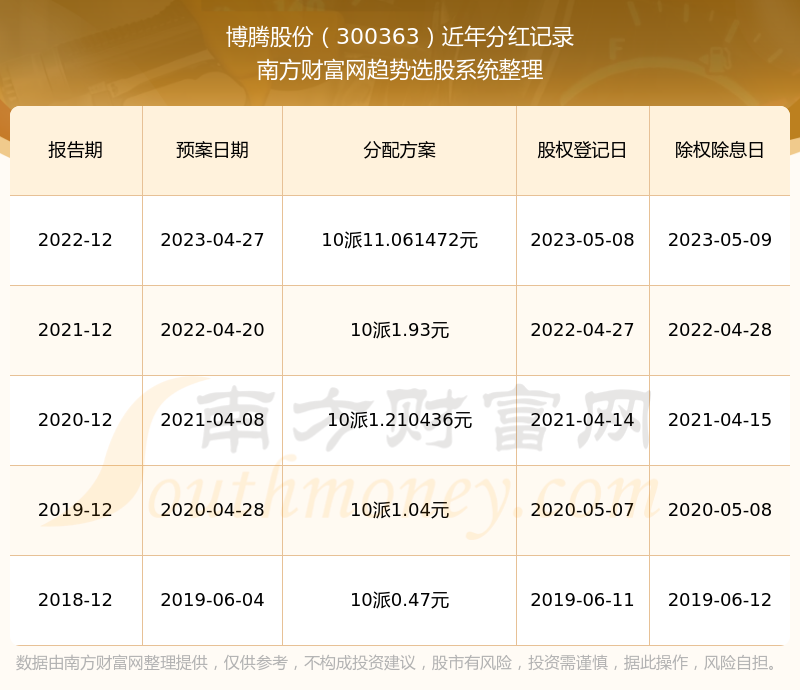Click report period cell 2018-12
Image resolution: width=800 pixels, height=690 pixels.
(x=76, y=599)
